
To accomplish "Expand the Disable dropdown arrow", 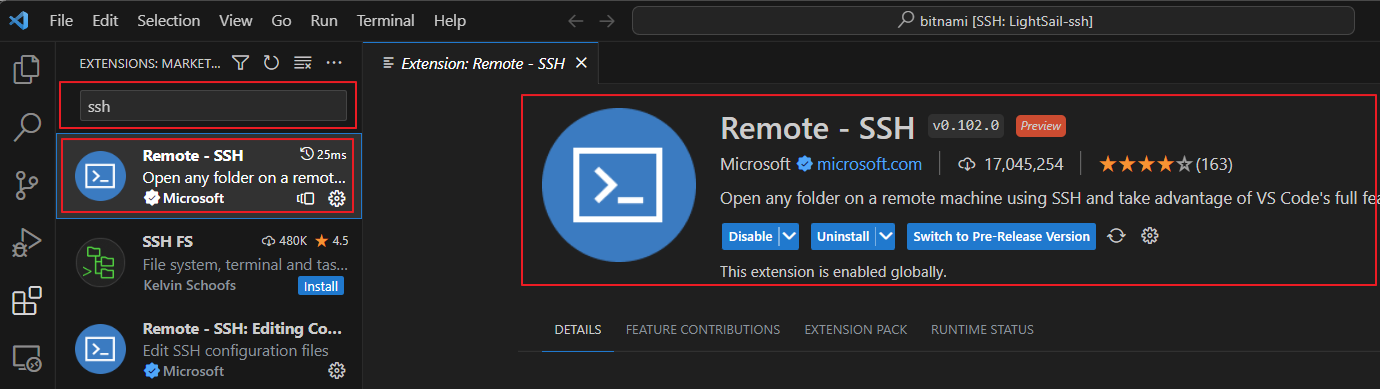I will coord(789,236).
